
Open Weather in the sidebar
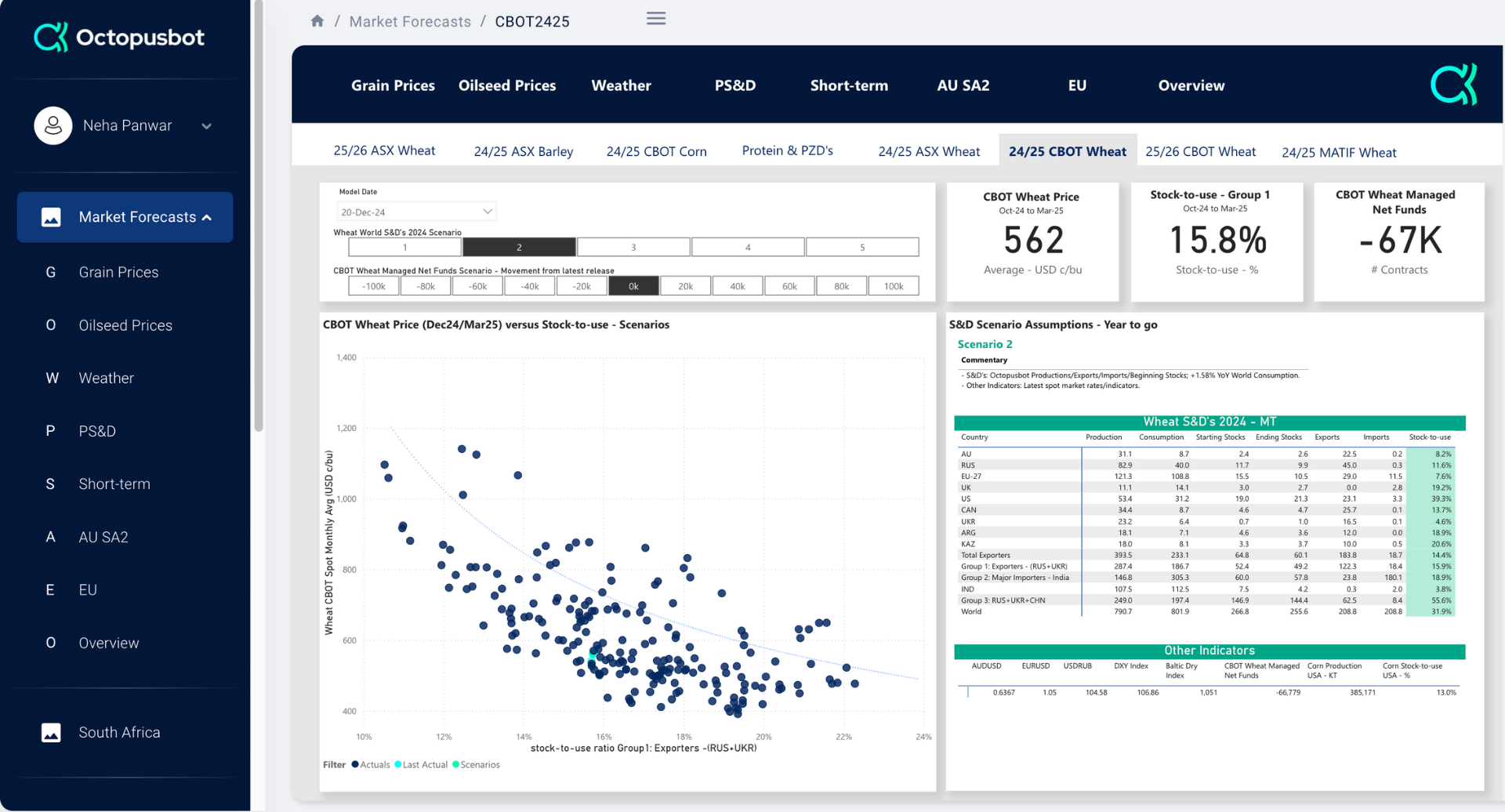(x=106, y=378)
